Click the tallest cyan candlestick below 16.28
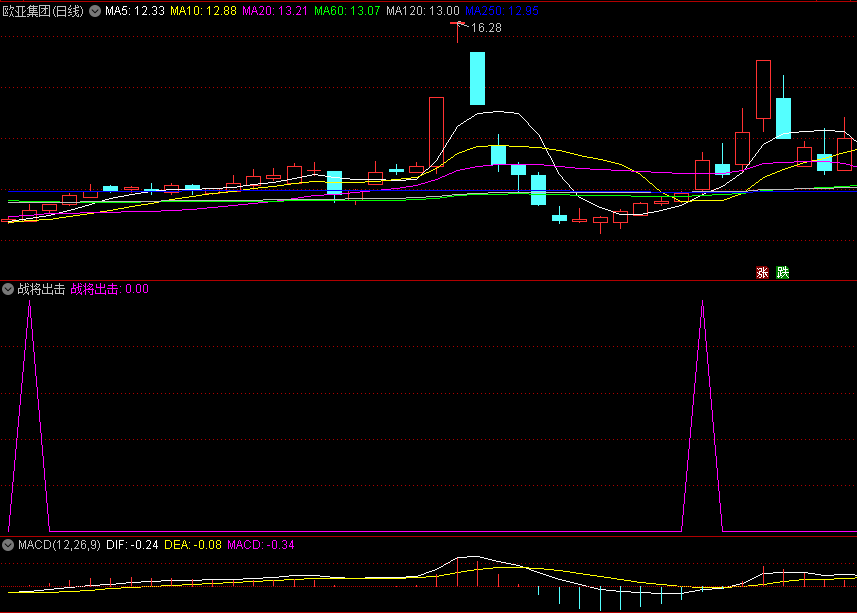Screen dimensions: 857x613 (x=478, y=78)
